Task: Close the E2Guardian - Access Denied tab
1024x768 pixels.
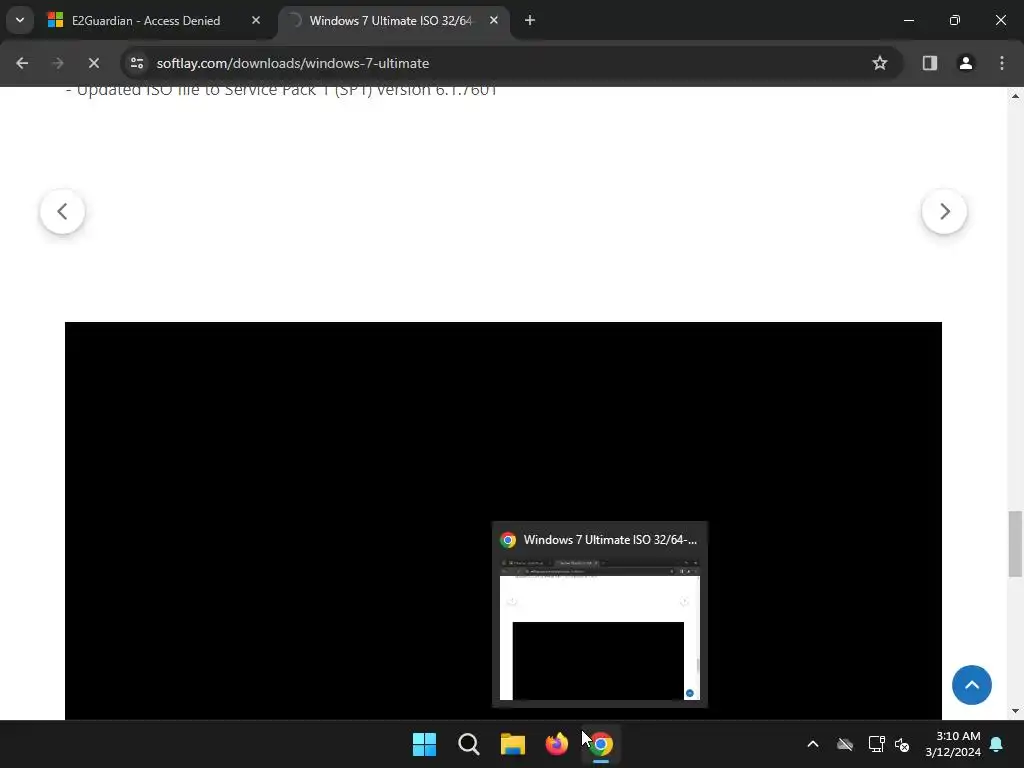Action: 256,20
